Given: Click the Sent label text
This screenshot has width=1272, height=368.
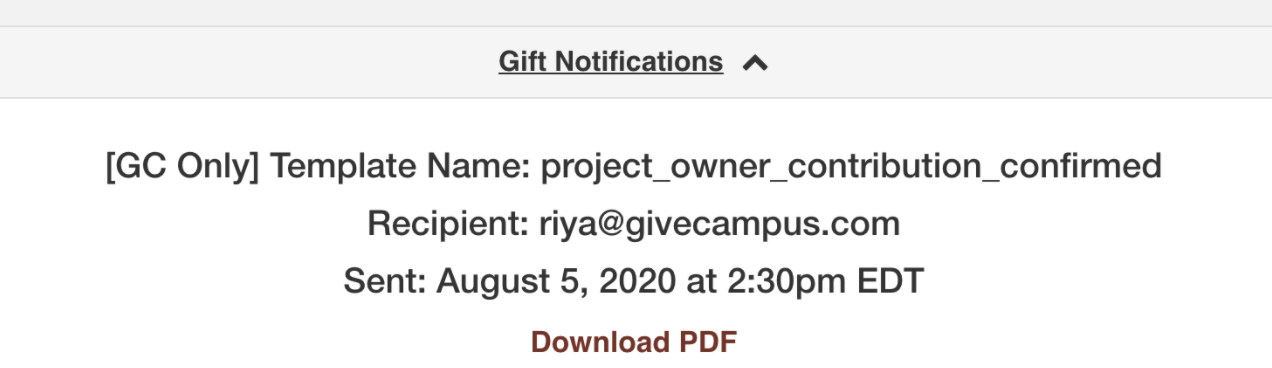Looking at the screenshot, I should tap(385, 281).
